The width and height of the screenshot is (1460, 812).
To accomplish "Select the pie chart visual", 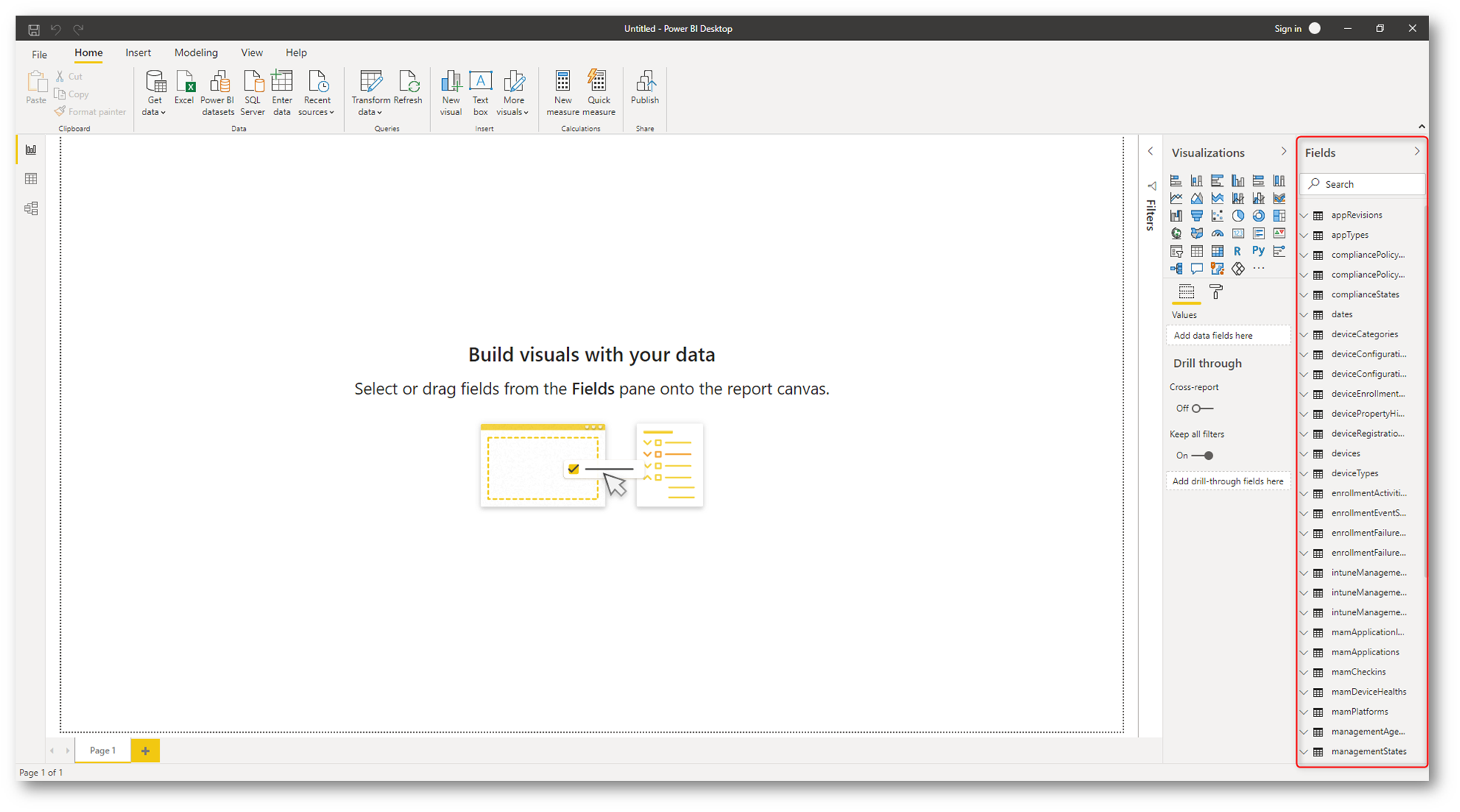I will tap(1238, 216).
